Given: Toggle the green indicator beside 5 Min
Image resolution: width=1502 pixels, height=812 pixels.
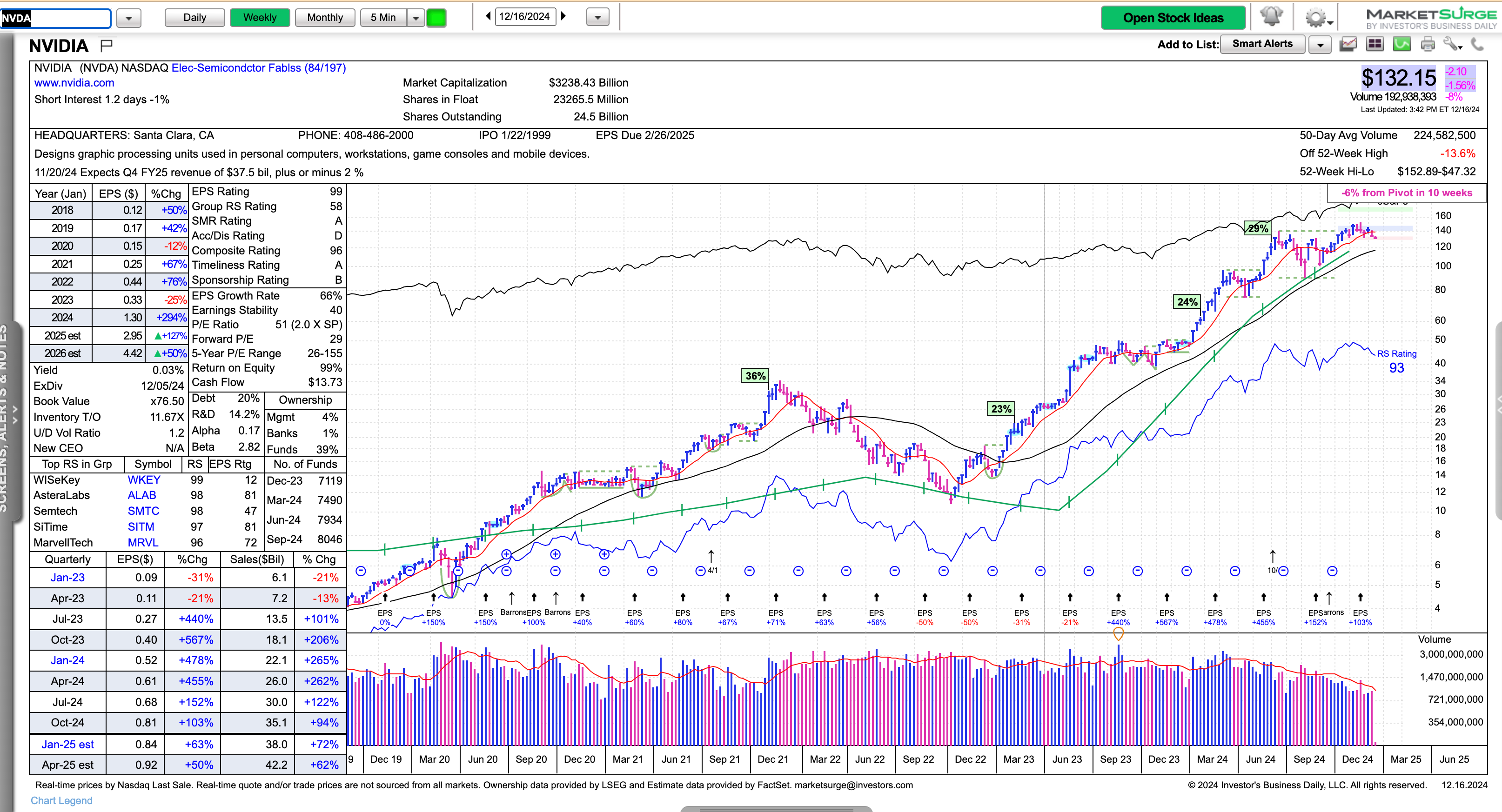Looking at the screenshot, I should 436,18.
